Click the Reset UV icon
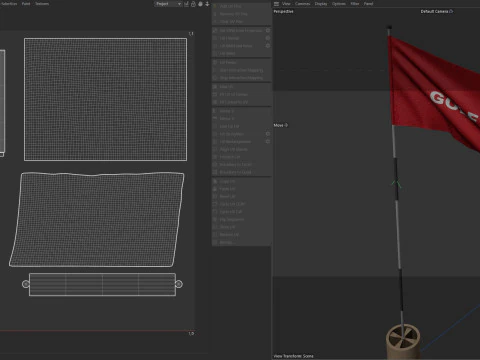 coord(215,197)
